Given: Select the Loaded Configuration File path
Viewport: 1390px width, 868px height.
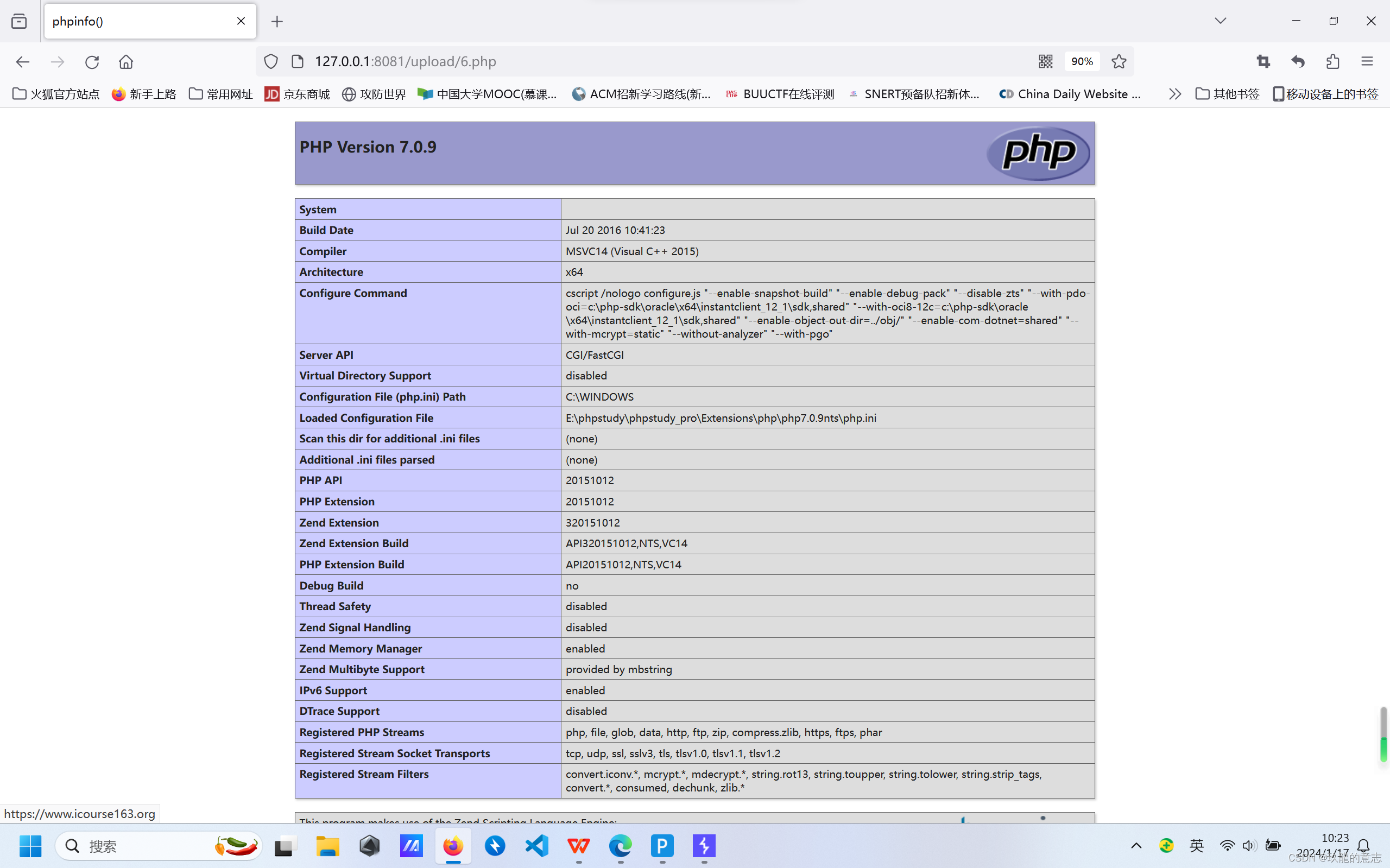Looking at the screenshot, I should pyautogui.click(x=721, y=418).
